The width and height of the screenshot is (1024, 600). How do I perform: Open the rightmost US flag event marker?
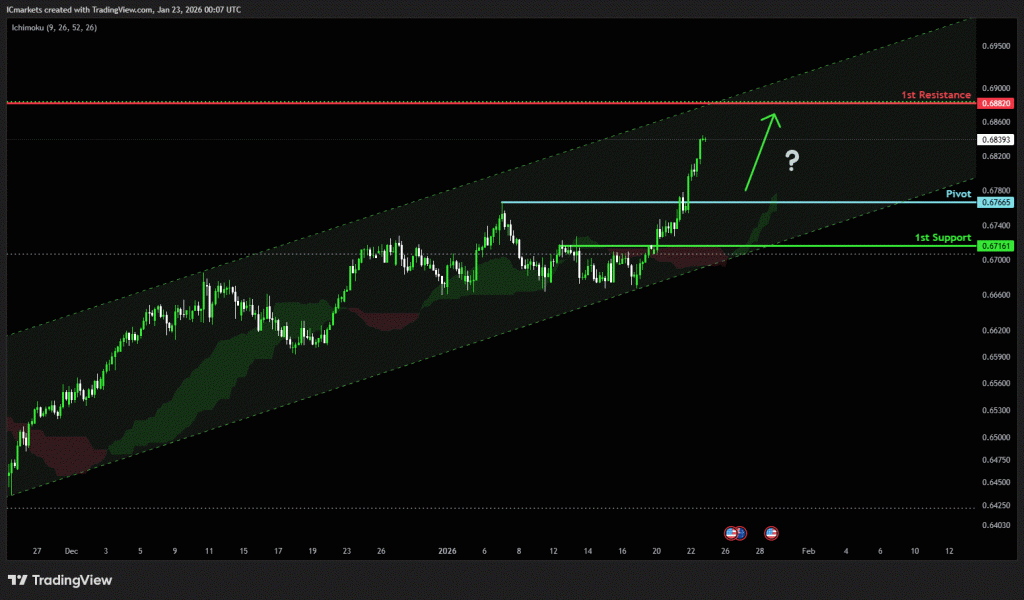[772, 532]
